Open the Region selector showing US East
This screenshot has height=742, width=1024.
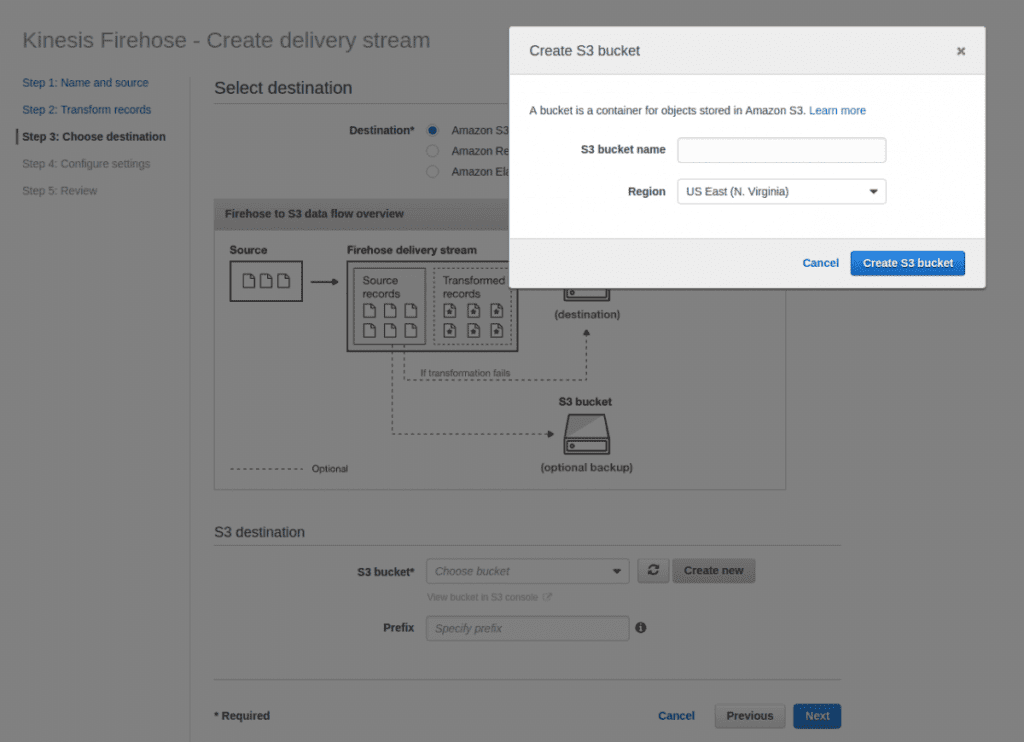[781, 191]
